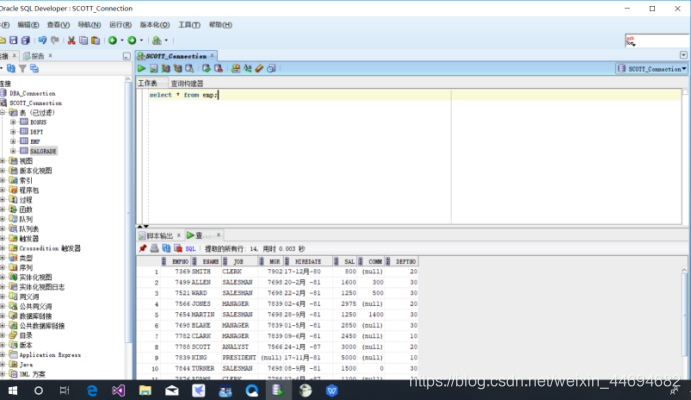Open the 查看(V) menu

[x=58, y=25]
